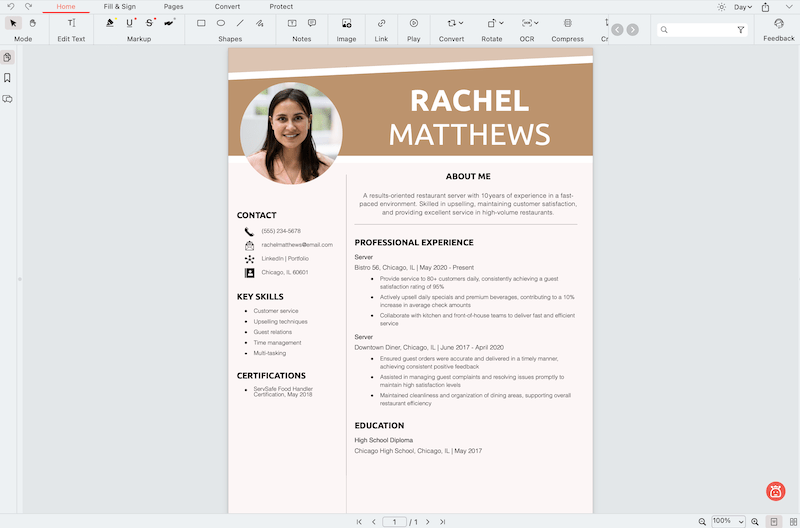Screen dimensions: 800x528
Task: Open the Feedback headset icon
Action: point(779,23)
